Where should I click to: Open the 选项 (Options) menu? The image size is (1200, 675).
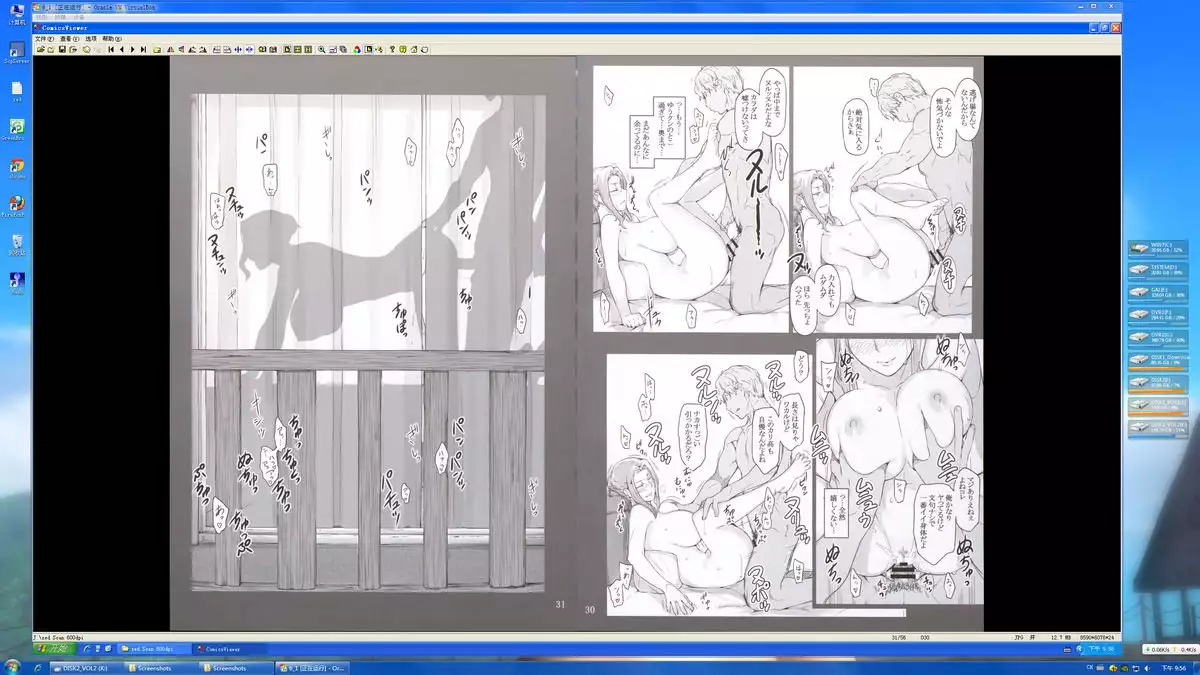tap(90, 39)
